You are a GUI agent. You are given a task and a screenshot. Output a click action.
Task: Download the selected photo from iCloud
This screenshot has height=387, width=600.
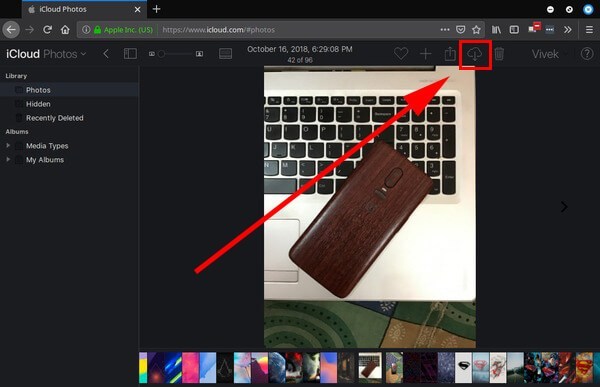point(474,54)
